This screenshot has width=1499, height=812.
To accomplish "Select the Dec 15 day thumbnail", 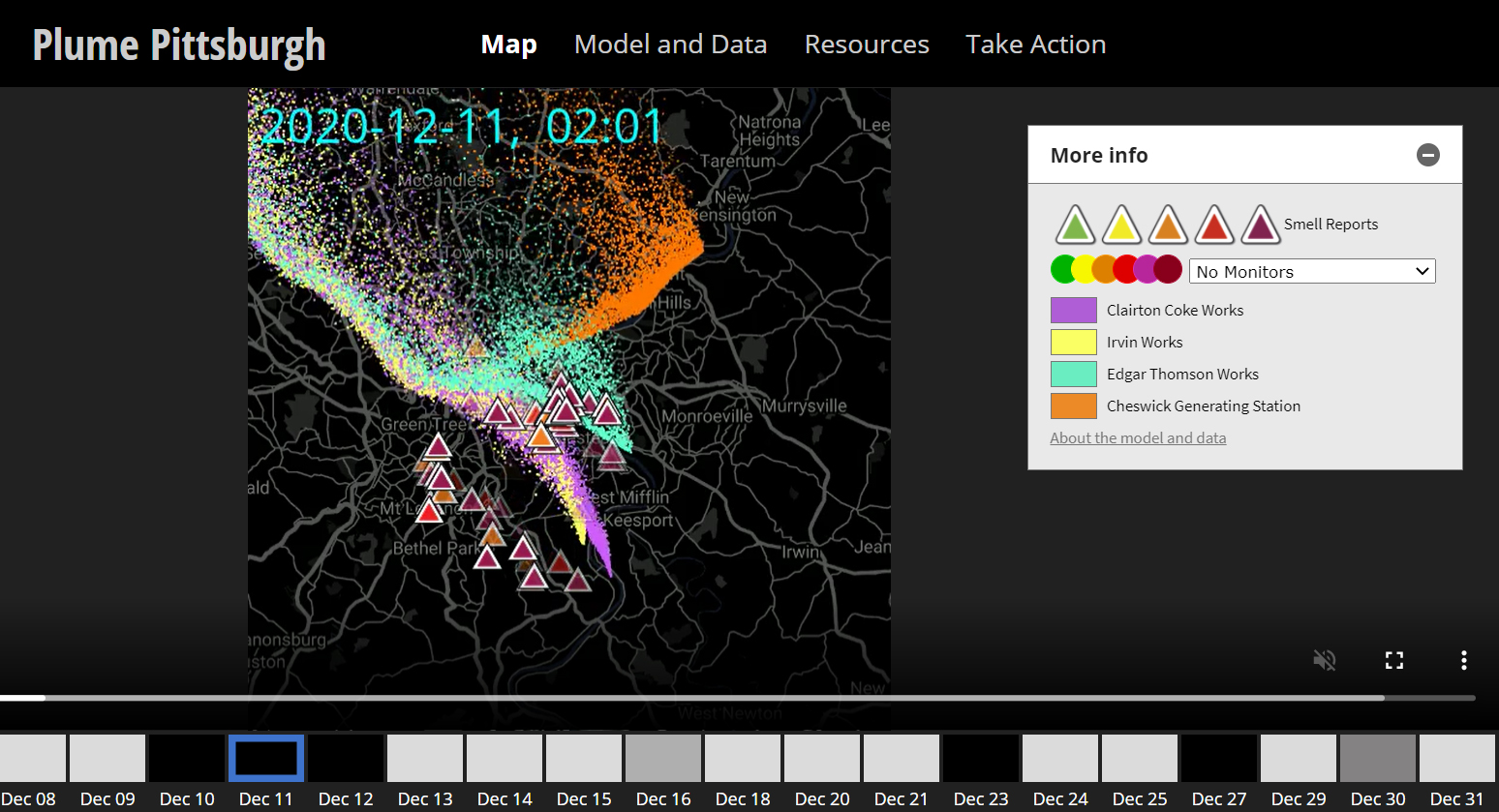I will click(584, 758).
